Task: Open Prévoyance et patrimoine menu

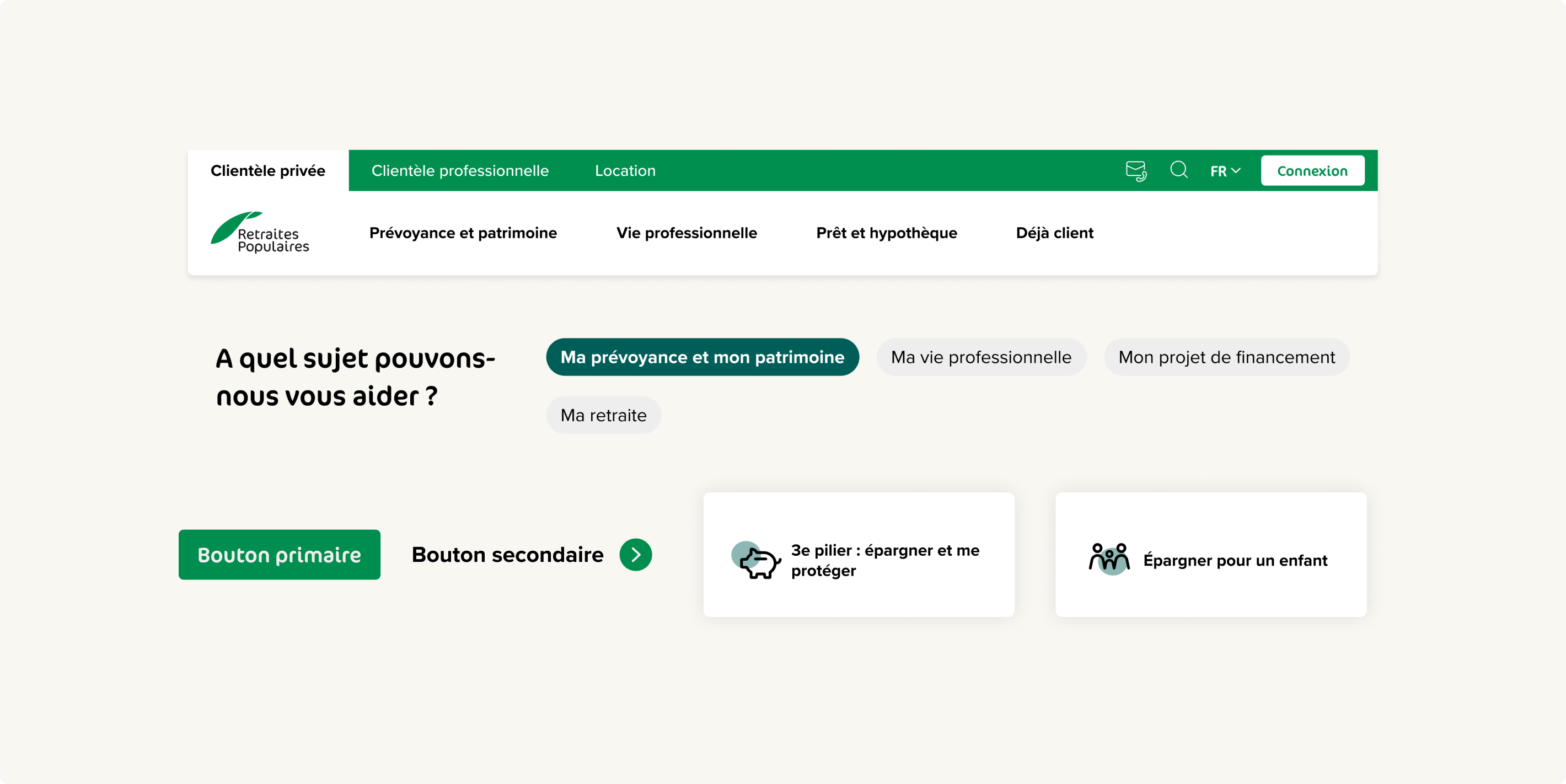Action: tap(463, 233)
